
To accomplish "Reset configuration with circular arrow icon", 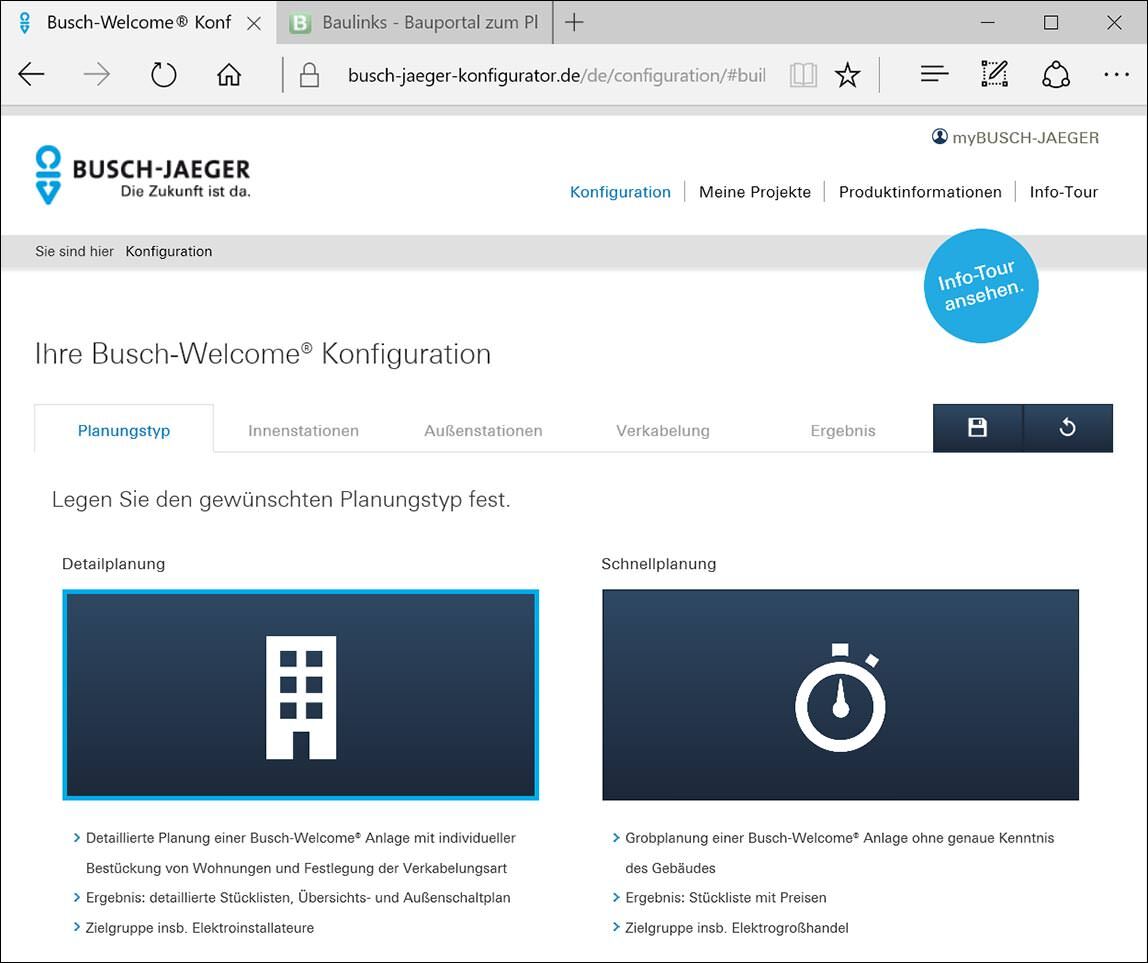I will click(1067, 428).
